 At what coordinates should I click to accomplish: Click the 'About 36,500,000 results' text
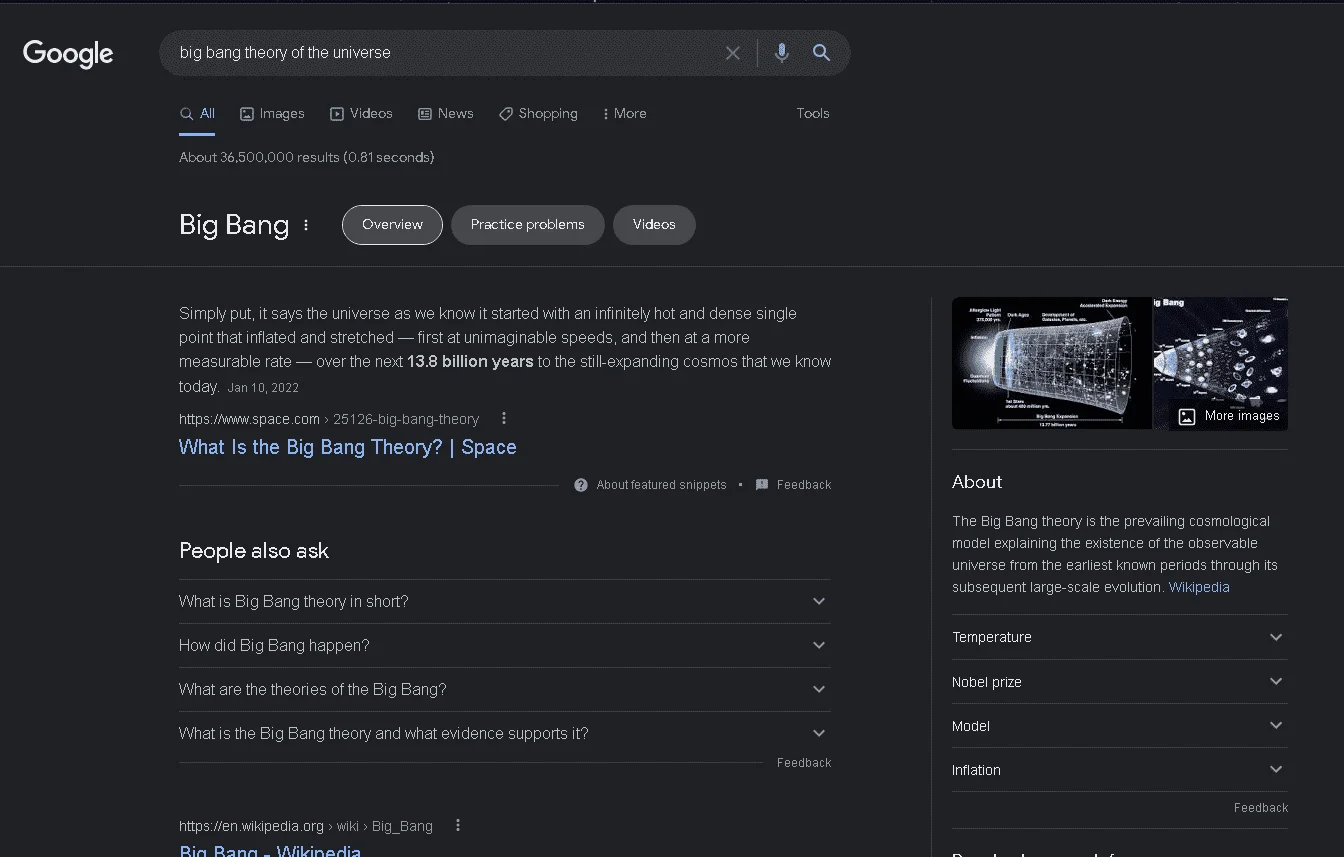[x=306, y=157]
